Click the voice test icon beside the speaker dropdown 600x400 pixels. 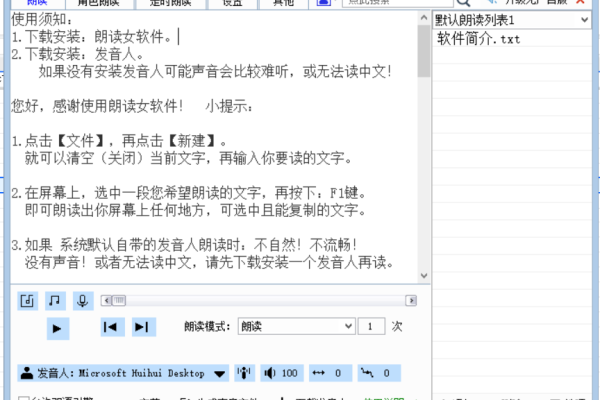tap(245, 373)
